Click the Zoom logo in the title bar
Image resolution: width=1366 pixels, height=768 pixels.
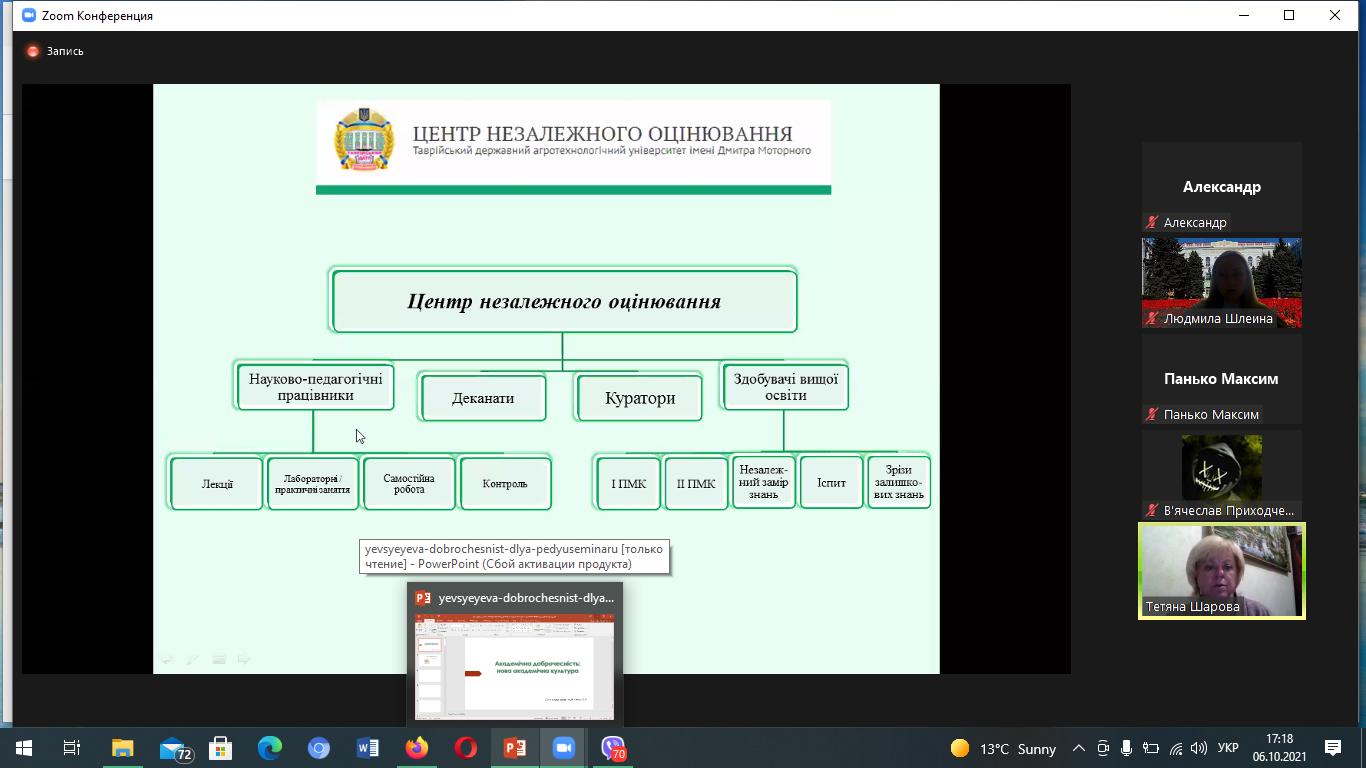pos(28,16)
